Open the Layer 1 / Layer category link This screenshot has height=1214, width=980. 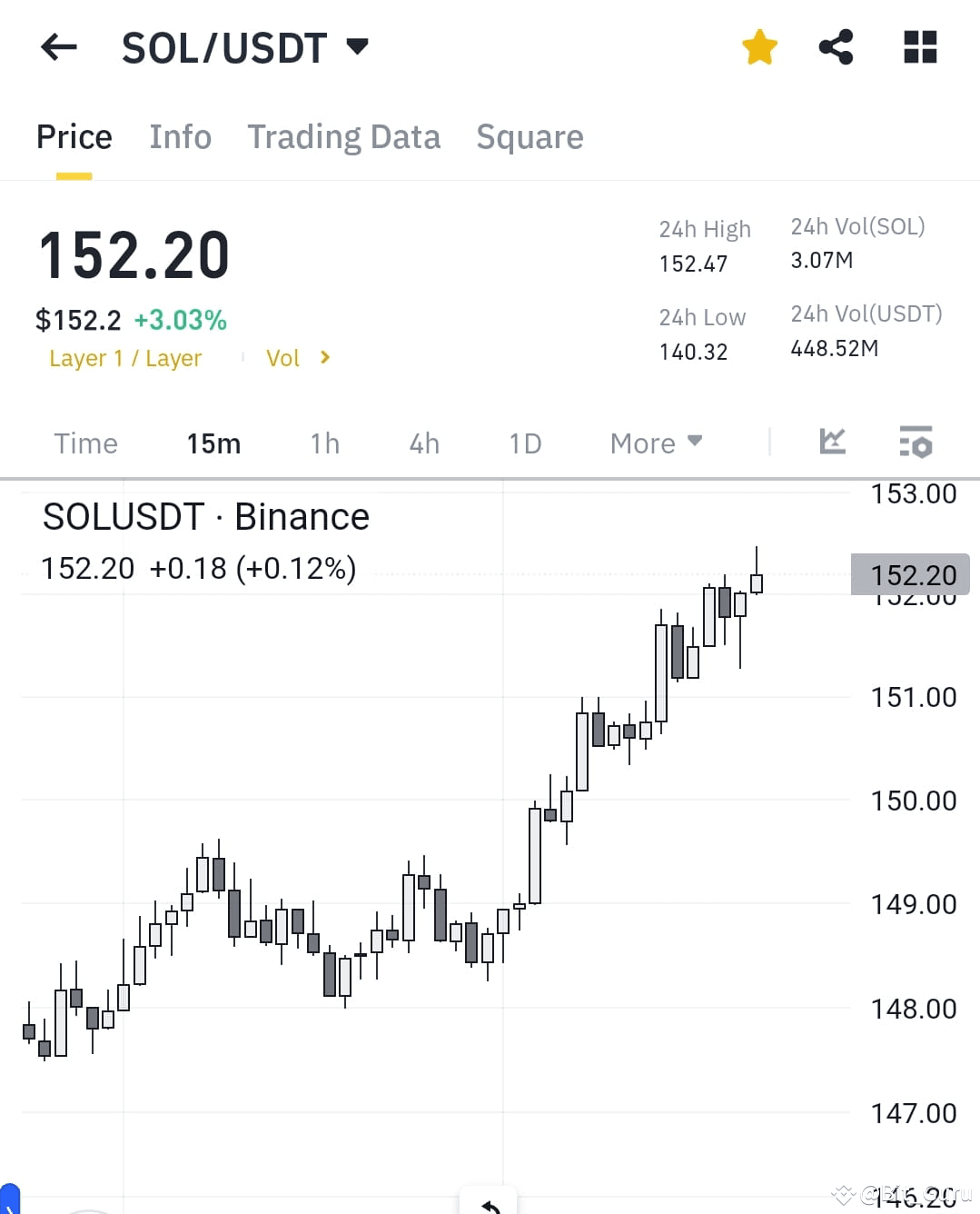125,357
